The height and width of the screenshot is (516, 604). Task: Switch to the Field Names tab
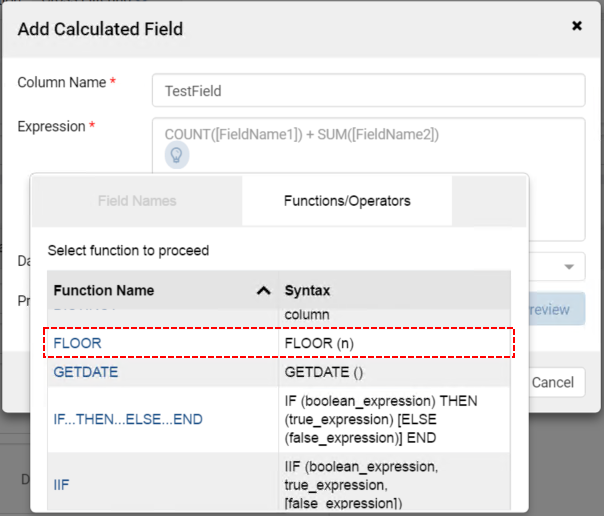137,201
